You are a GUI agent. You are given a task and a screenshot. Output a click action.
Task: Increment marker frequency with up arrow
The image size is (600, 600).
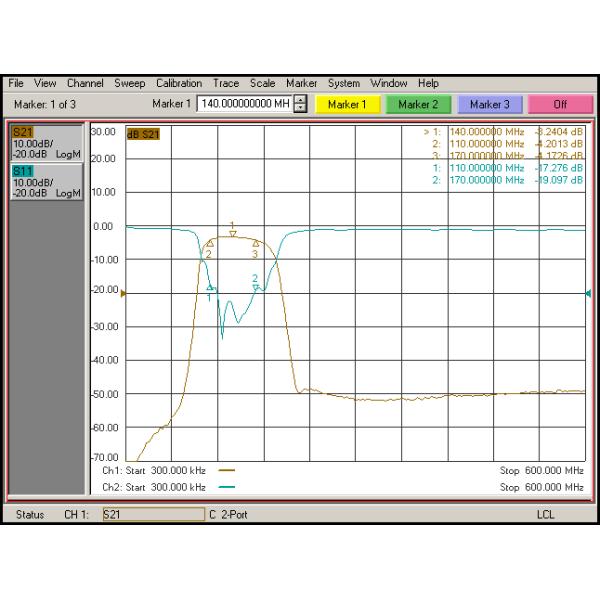(301, 100)
